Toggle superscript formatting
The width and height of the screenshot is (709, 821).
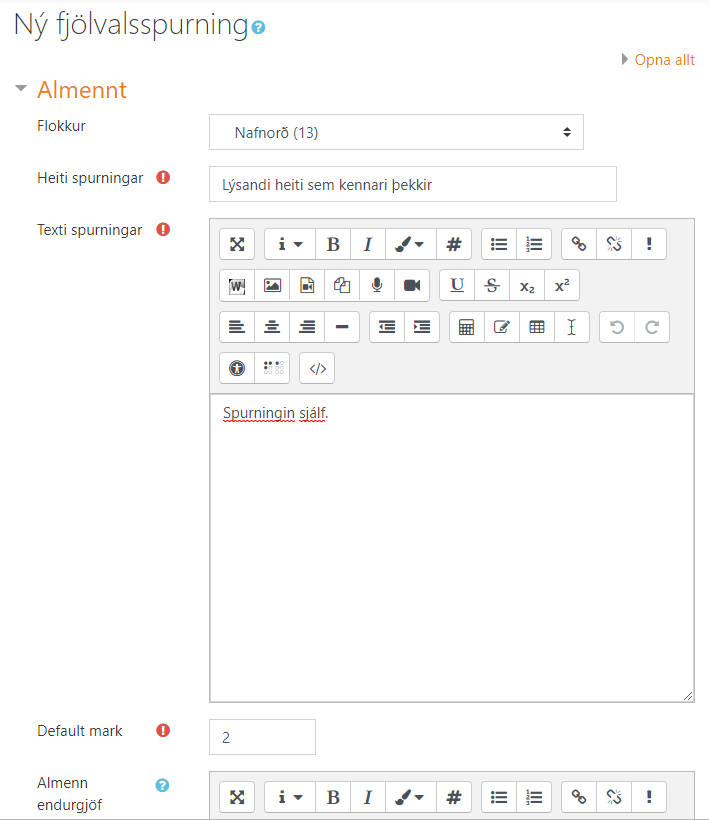point(562,285)
